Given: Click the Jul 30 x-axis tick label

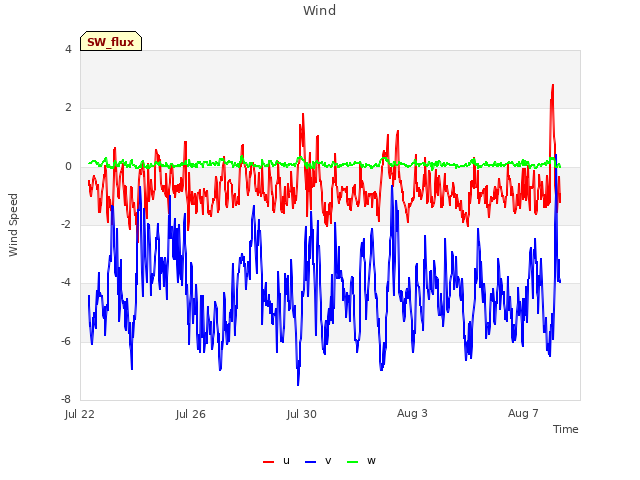Looking at the screenshot, I should [302, 414].
